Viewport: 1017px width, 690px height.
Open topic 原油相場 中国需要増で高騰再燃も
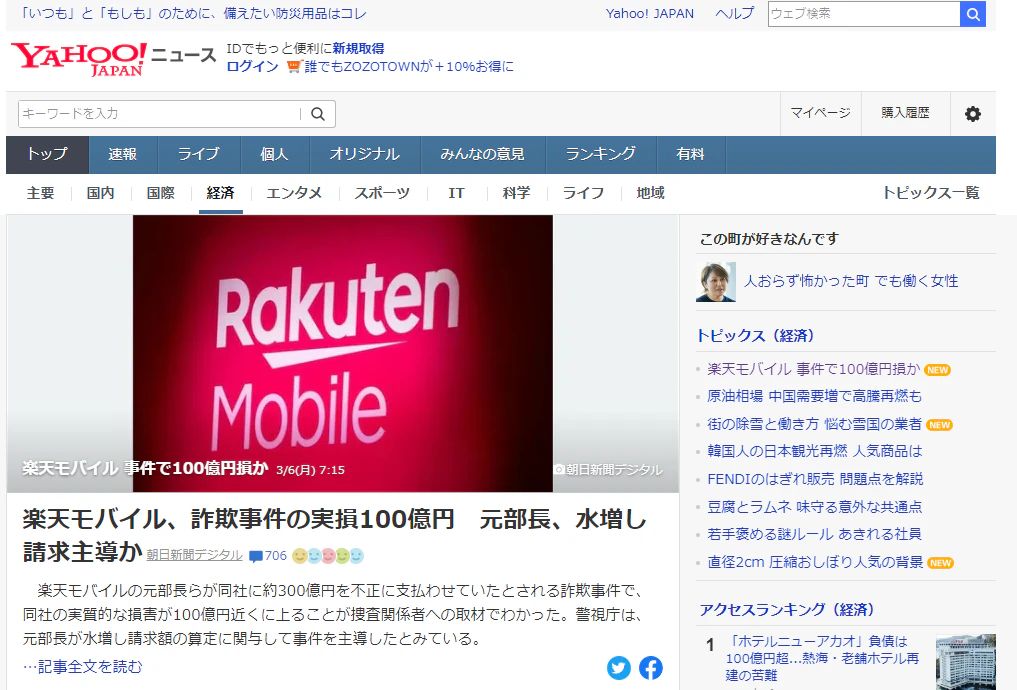(x=814, y=396)
